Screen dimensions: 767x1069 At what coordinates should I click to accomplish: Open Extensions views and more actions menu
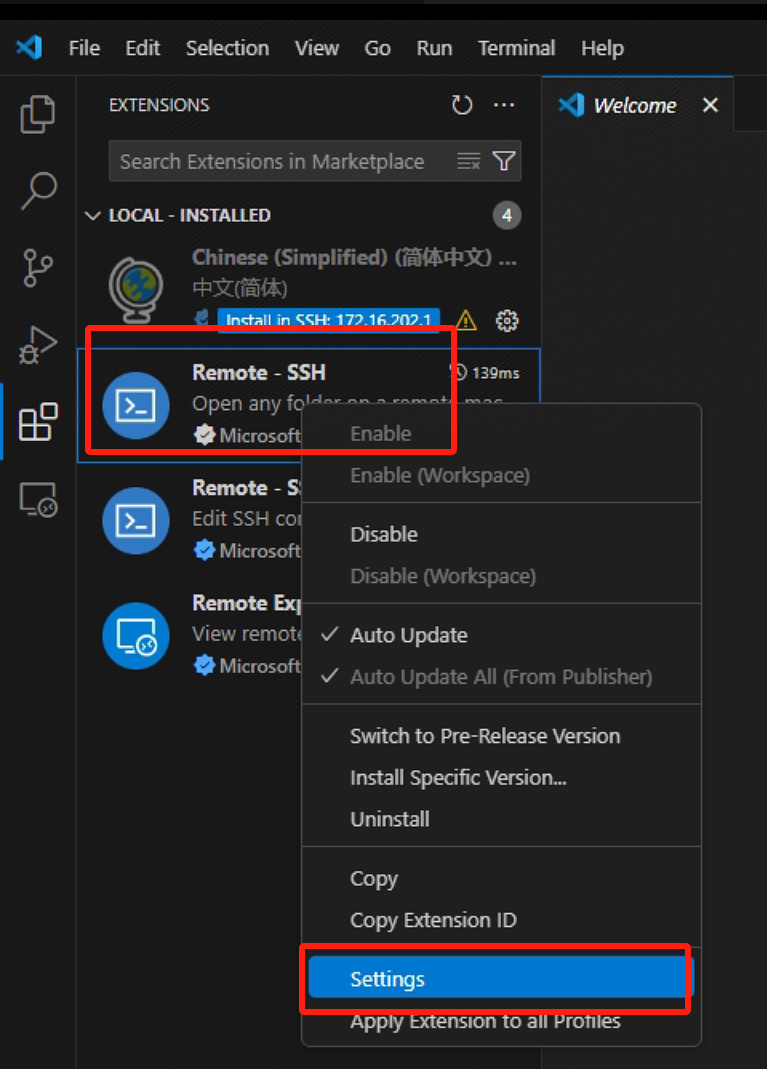point(504,105)
